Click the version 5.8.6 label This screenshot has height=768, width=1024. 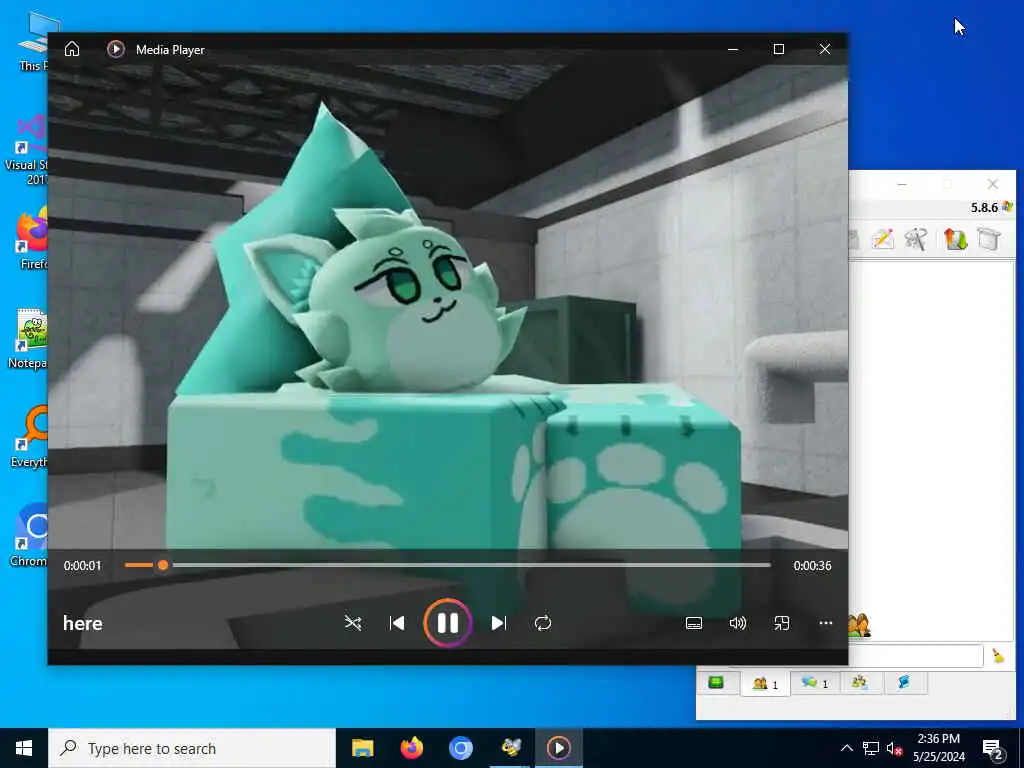pos(984,208)
